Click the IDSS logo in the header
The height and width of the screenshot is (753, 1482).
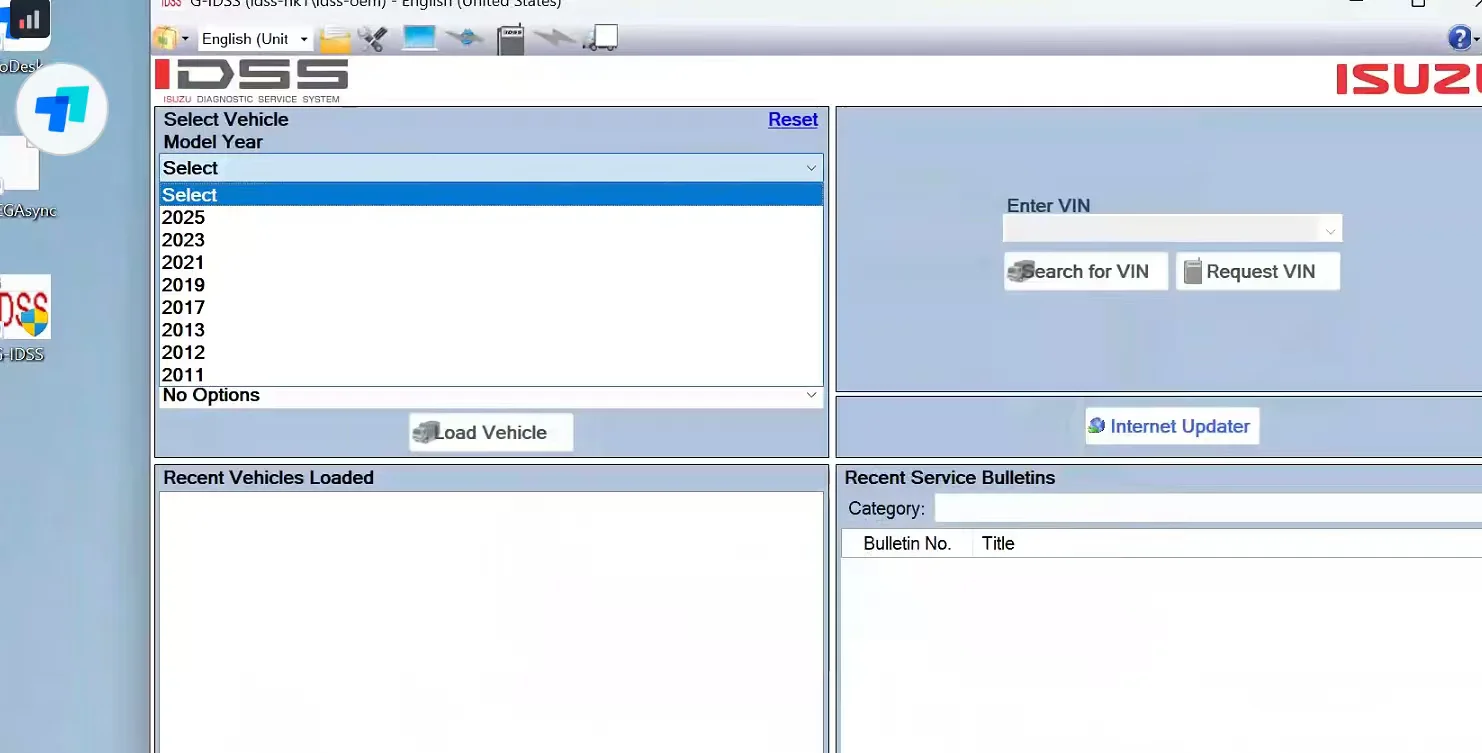pos(251,80)
